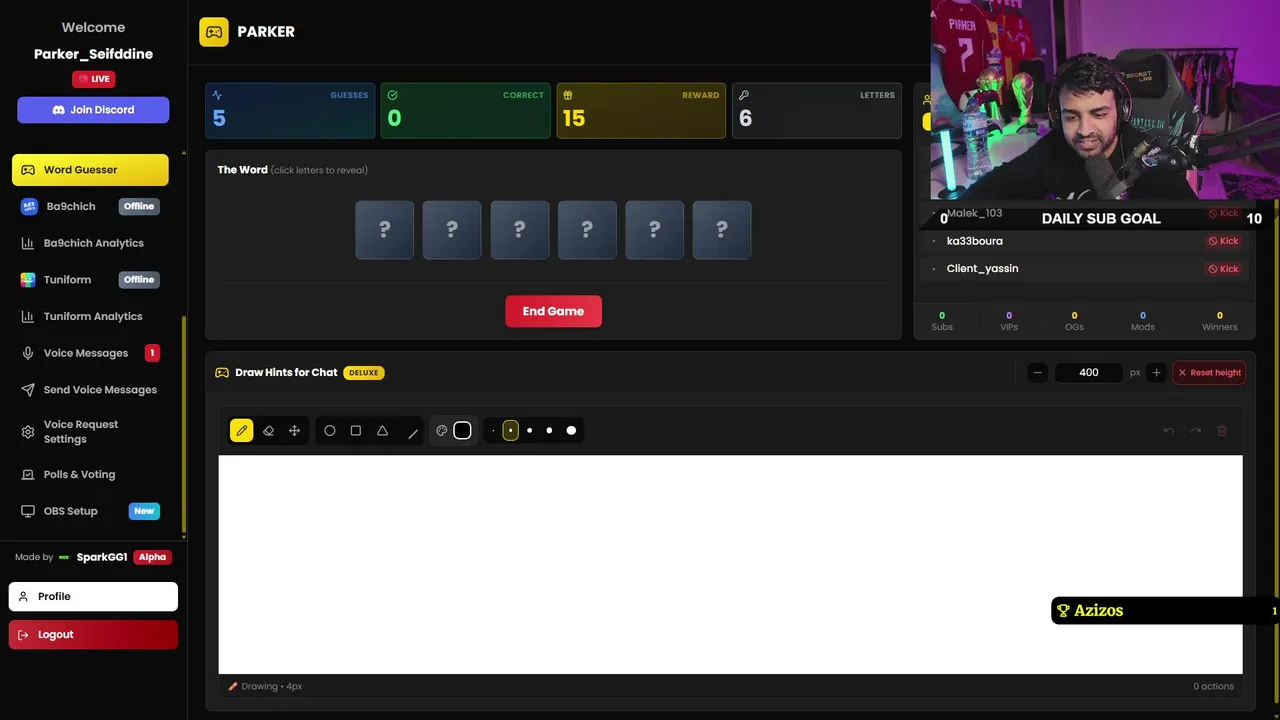Reveal the fifth hidden letter tile
The width and height of the screenshot is (1280, 720).
point(654,230)
